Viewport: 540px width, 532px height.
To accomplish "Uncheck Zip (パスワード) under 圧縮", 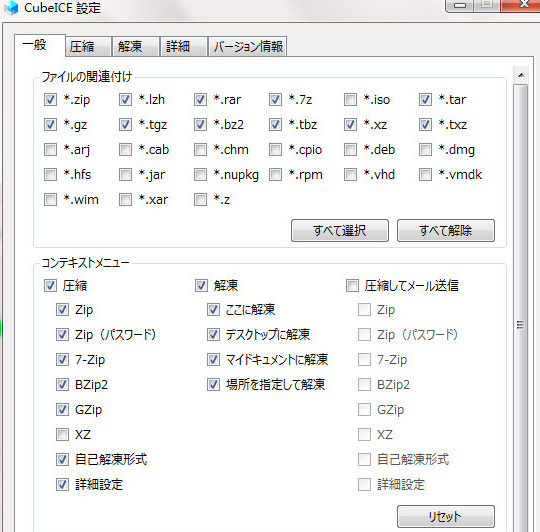I will (x=62, y=334).
